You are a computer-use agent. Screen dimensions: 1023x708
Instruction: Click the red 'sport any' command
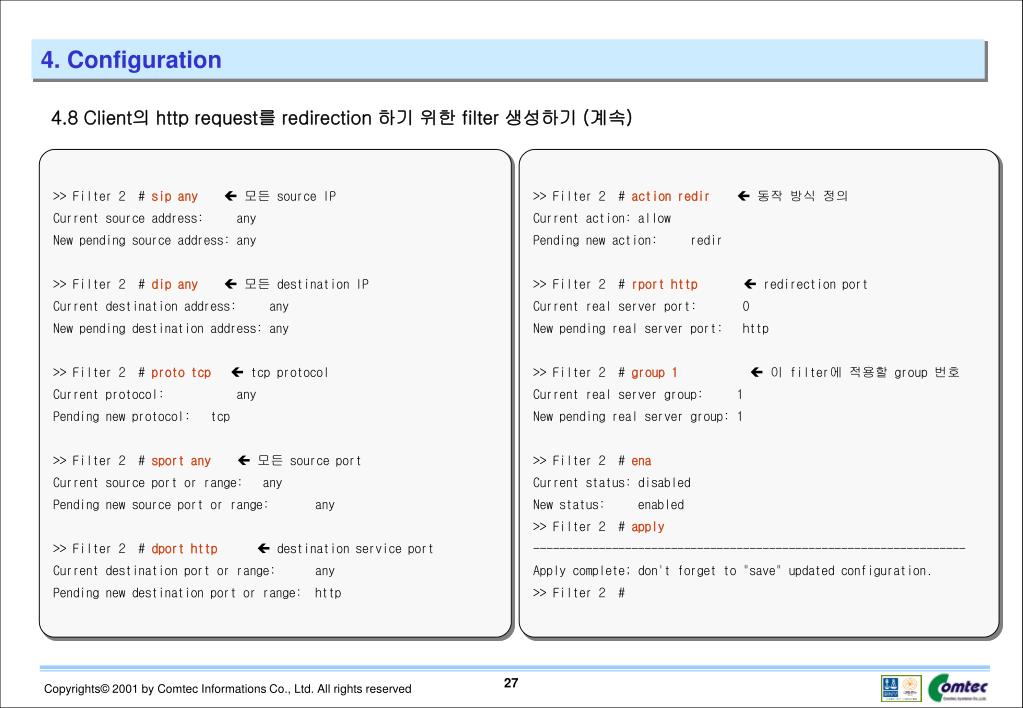(181, 461)
